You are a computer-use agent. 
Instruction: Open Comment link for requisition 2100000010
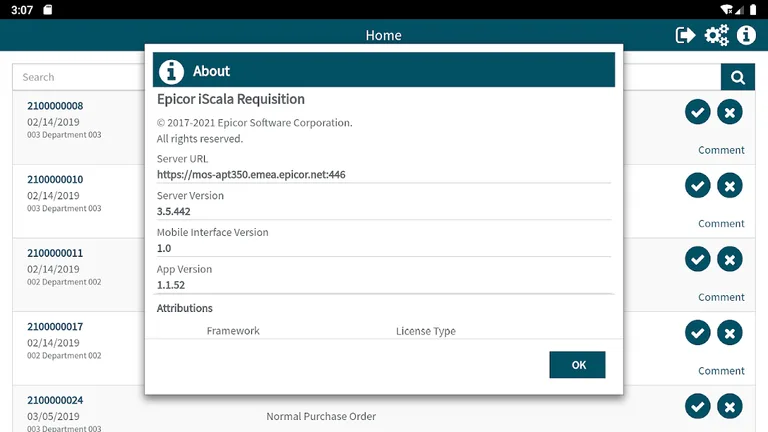721,224
